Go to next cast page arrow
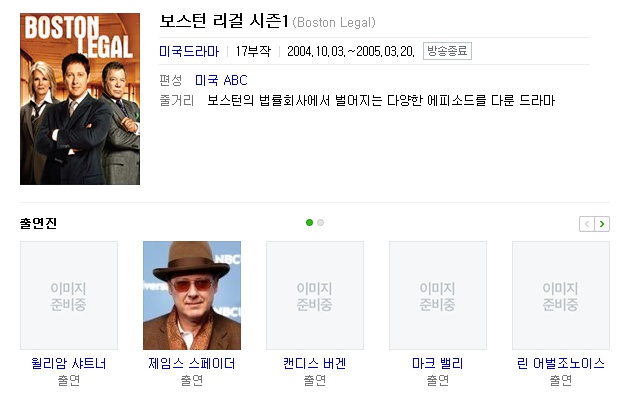Viewport: 621px width, 398px height. 602,224
